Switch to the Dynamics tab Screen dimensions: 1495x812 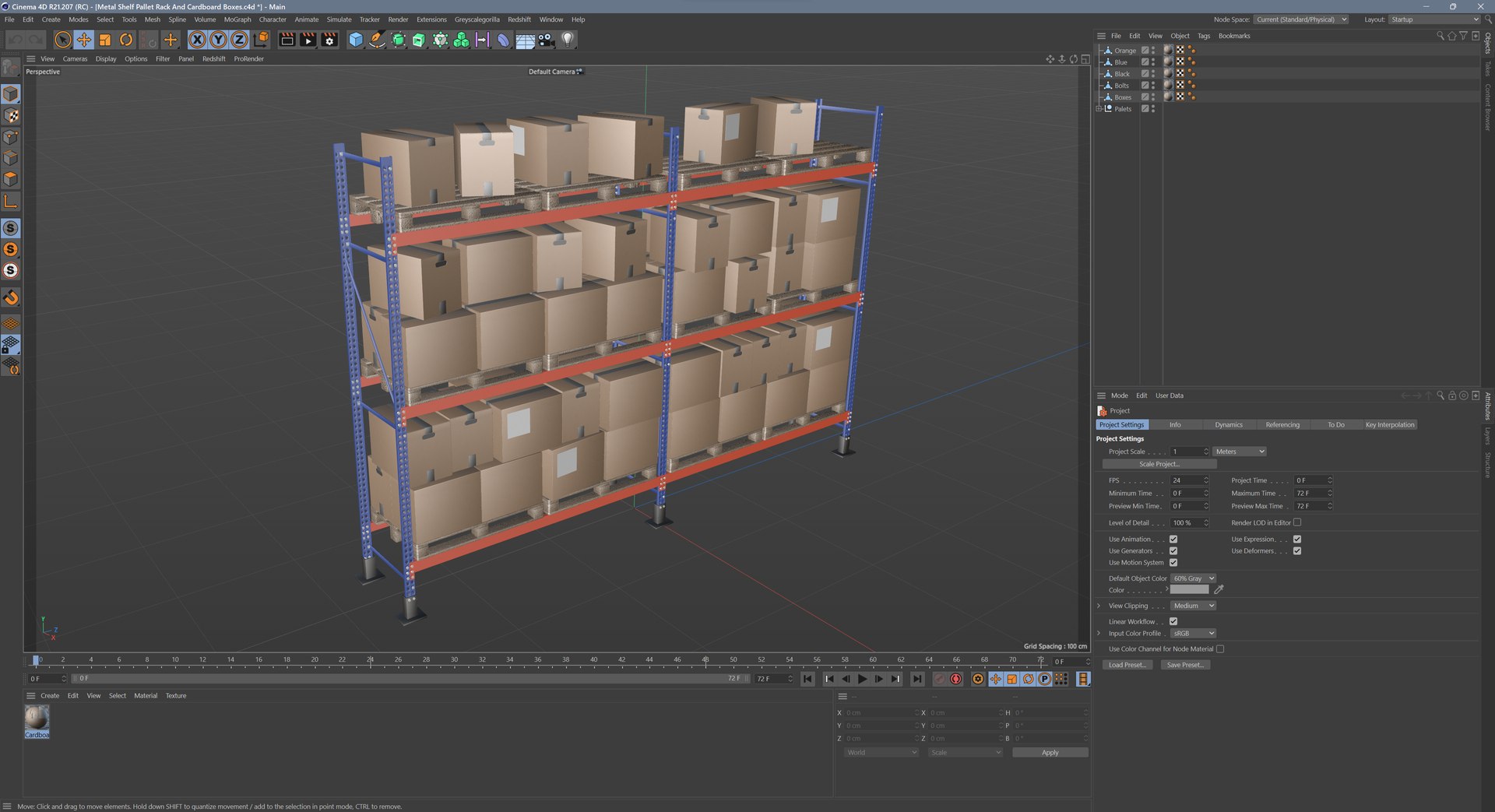[1229, 425]
